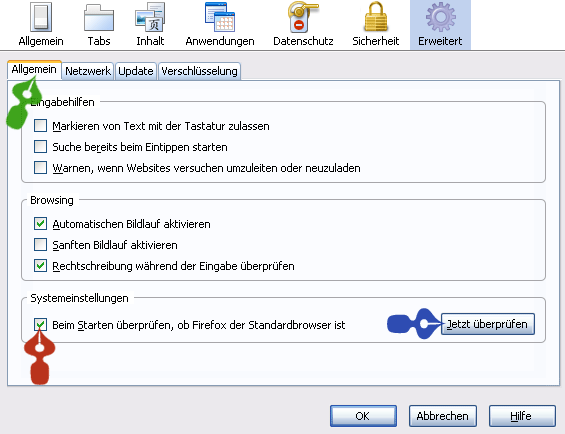
Task: Click the Browsing group label
Action: 52,200
